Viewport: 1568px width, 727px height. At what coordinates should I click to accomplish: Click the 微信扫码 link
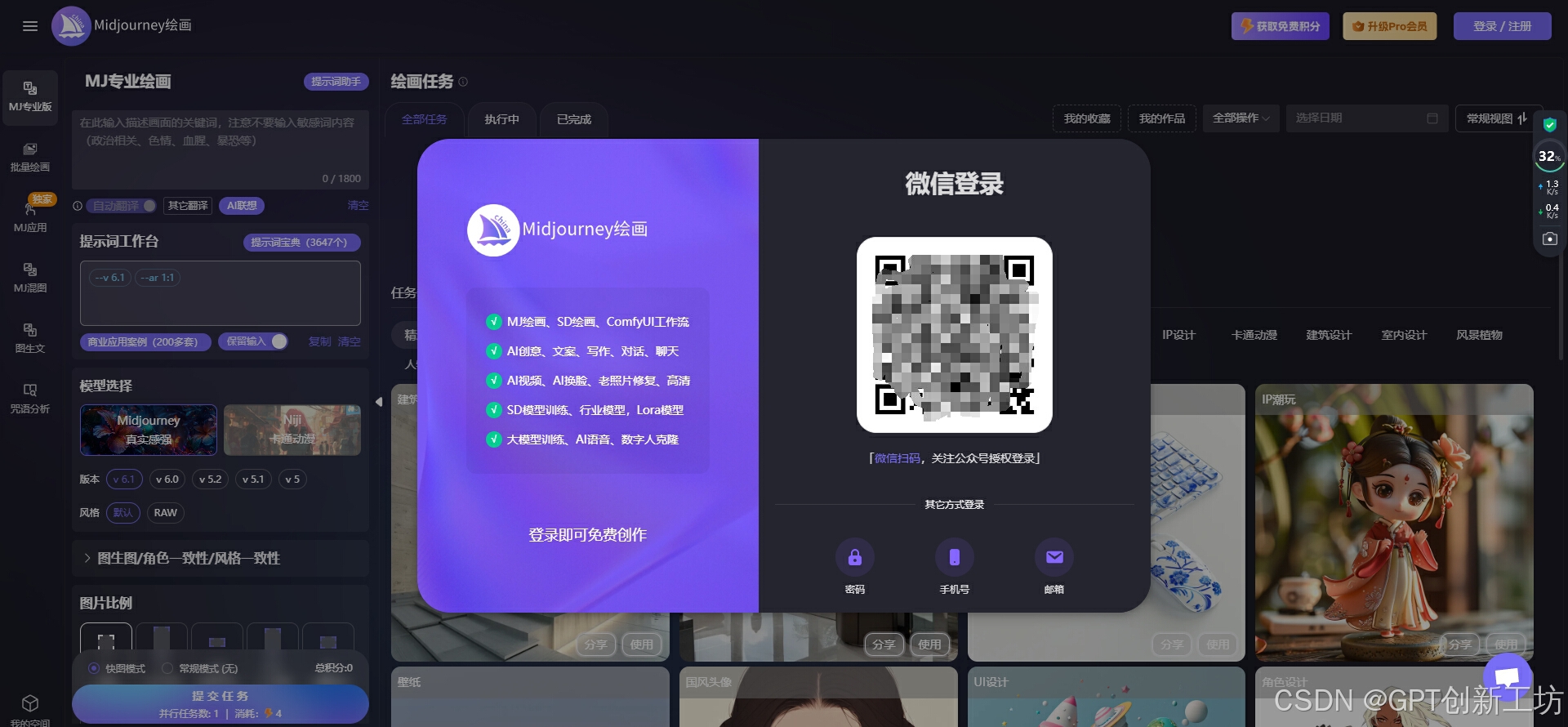[x=897, y=458]
